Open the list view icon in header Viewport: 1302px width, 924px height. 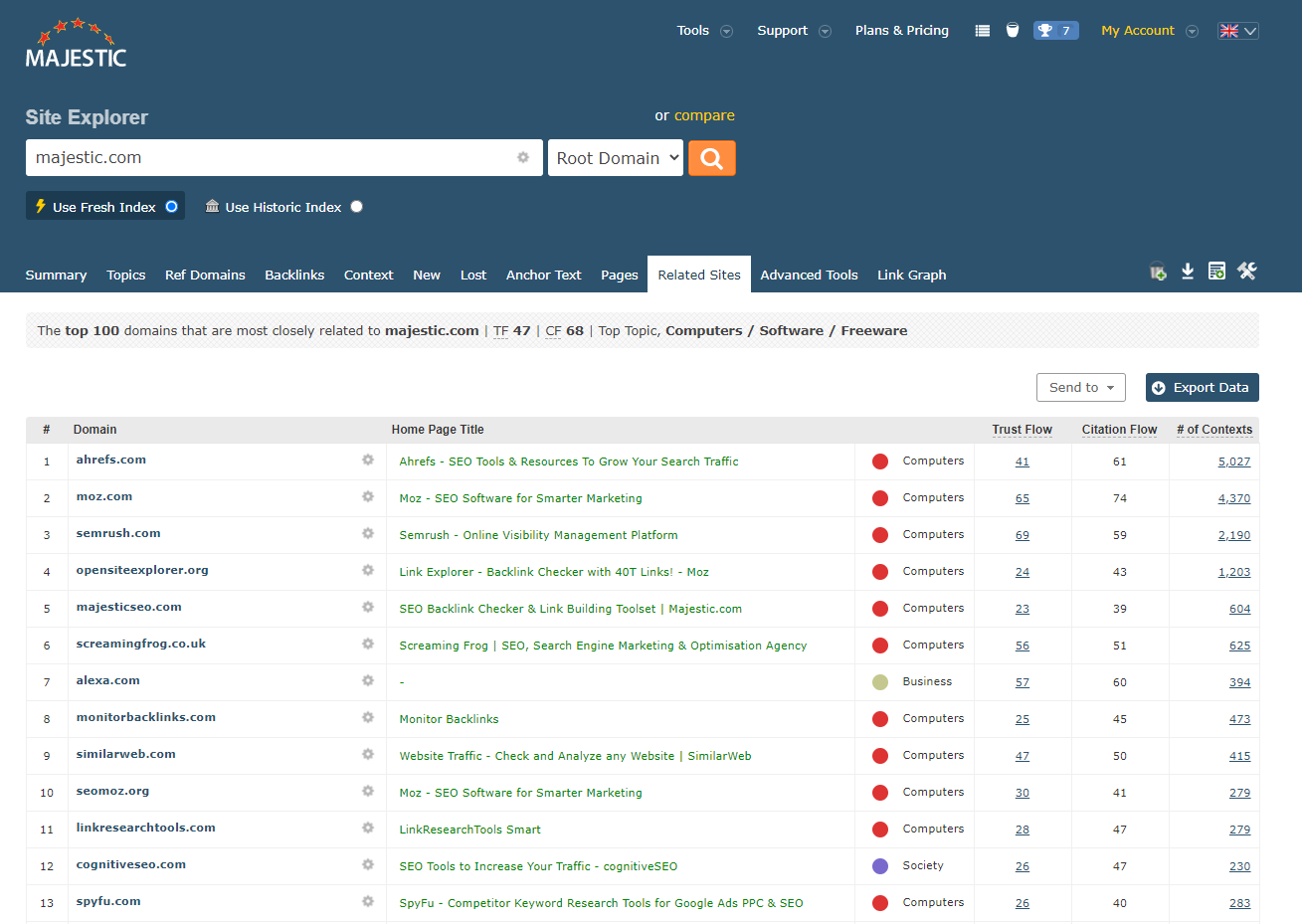pos(983,31)
